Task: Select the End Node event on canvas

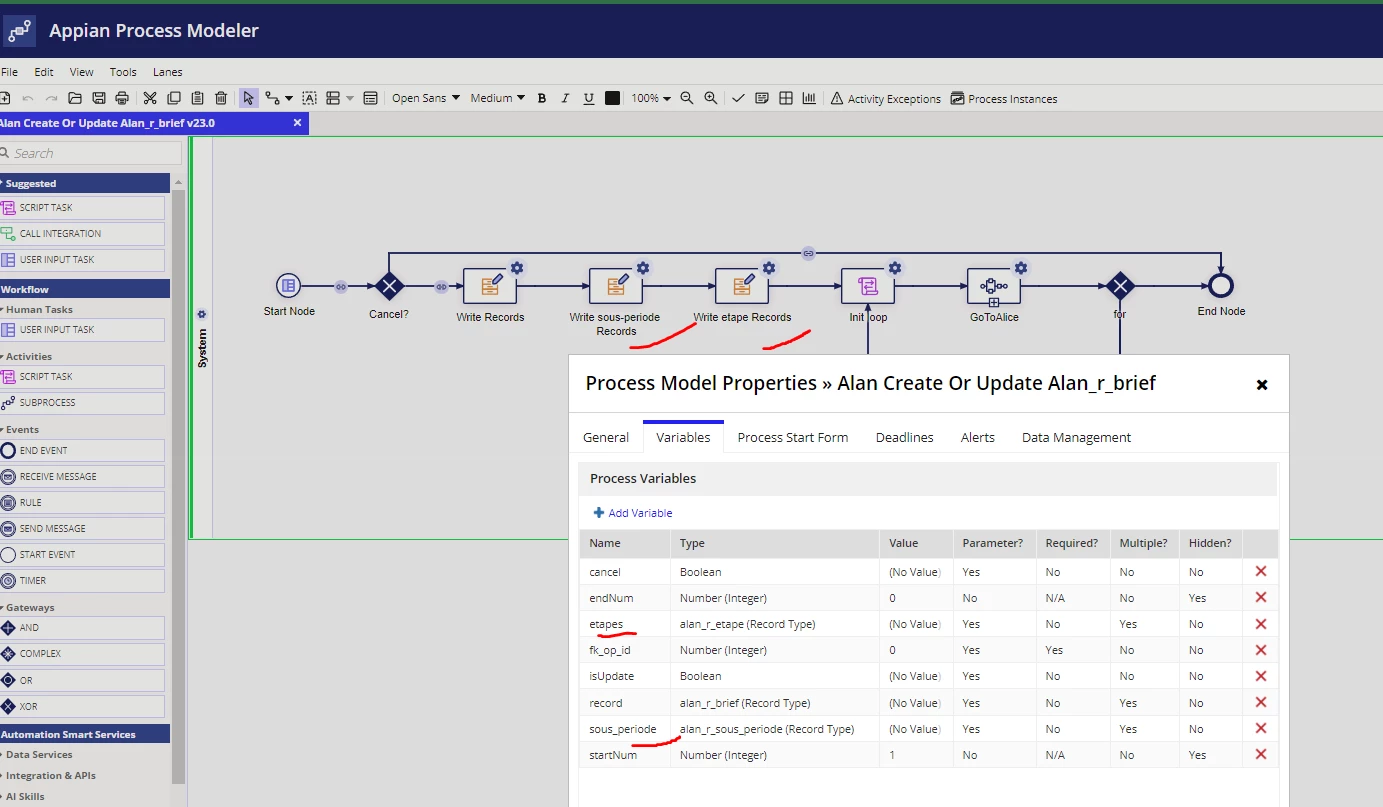Action: (1221, 286)
